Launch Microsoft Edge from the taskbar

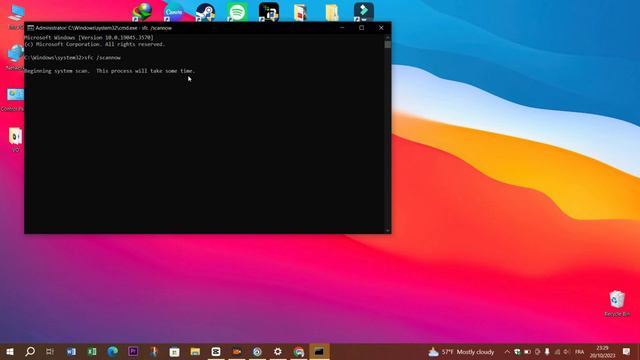point(112,351)
